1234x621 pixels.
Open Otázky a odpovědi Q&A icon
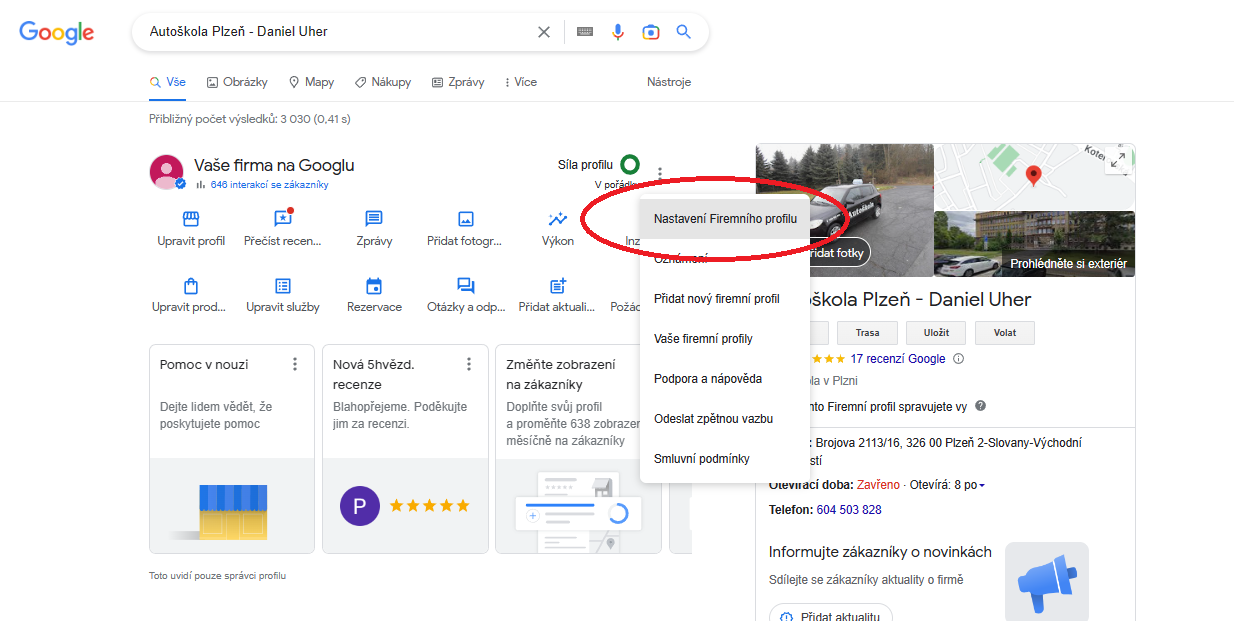pyautogui.click(x=465, y=286)
